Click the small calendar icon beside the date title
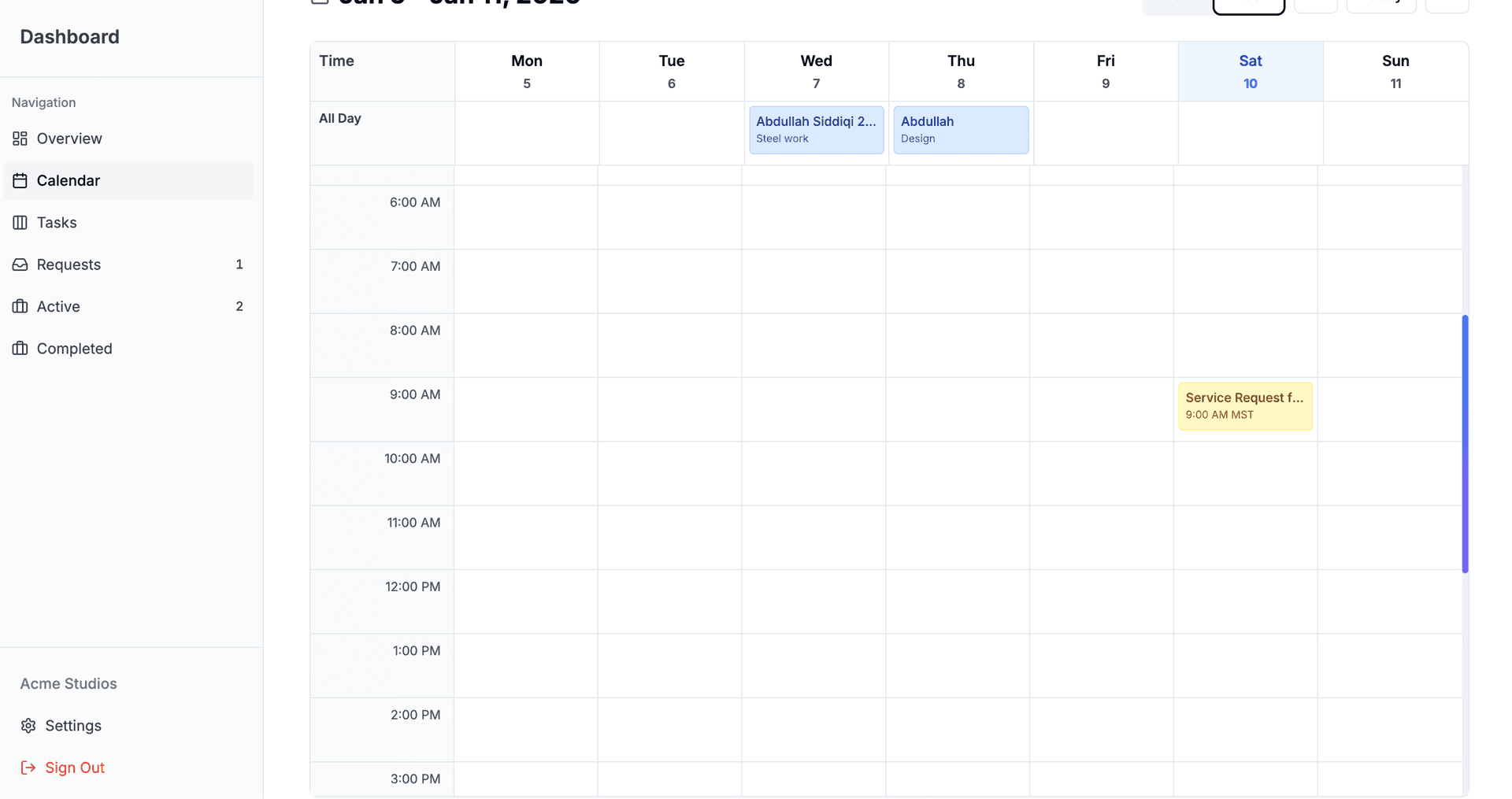Viewport: 1512px width, 799px height. 320,2
